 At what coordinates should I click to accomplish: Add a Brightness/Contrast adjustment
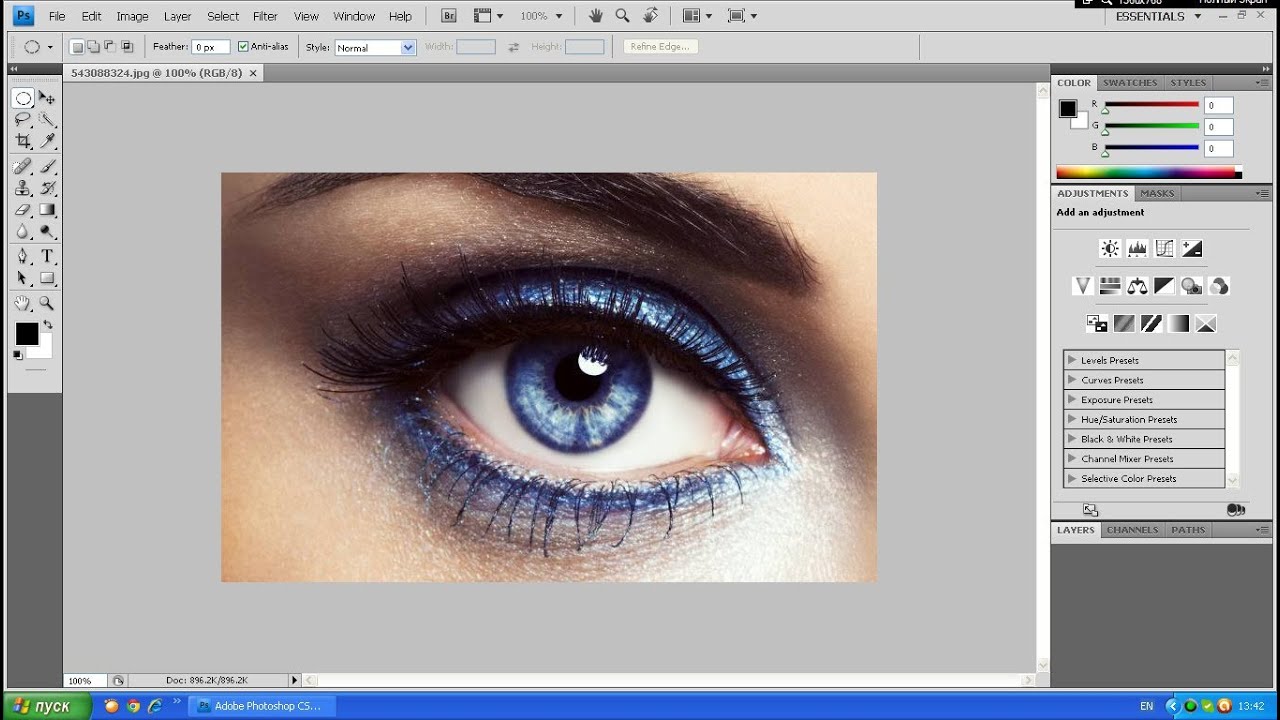point(1110,249)
